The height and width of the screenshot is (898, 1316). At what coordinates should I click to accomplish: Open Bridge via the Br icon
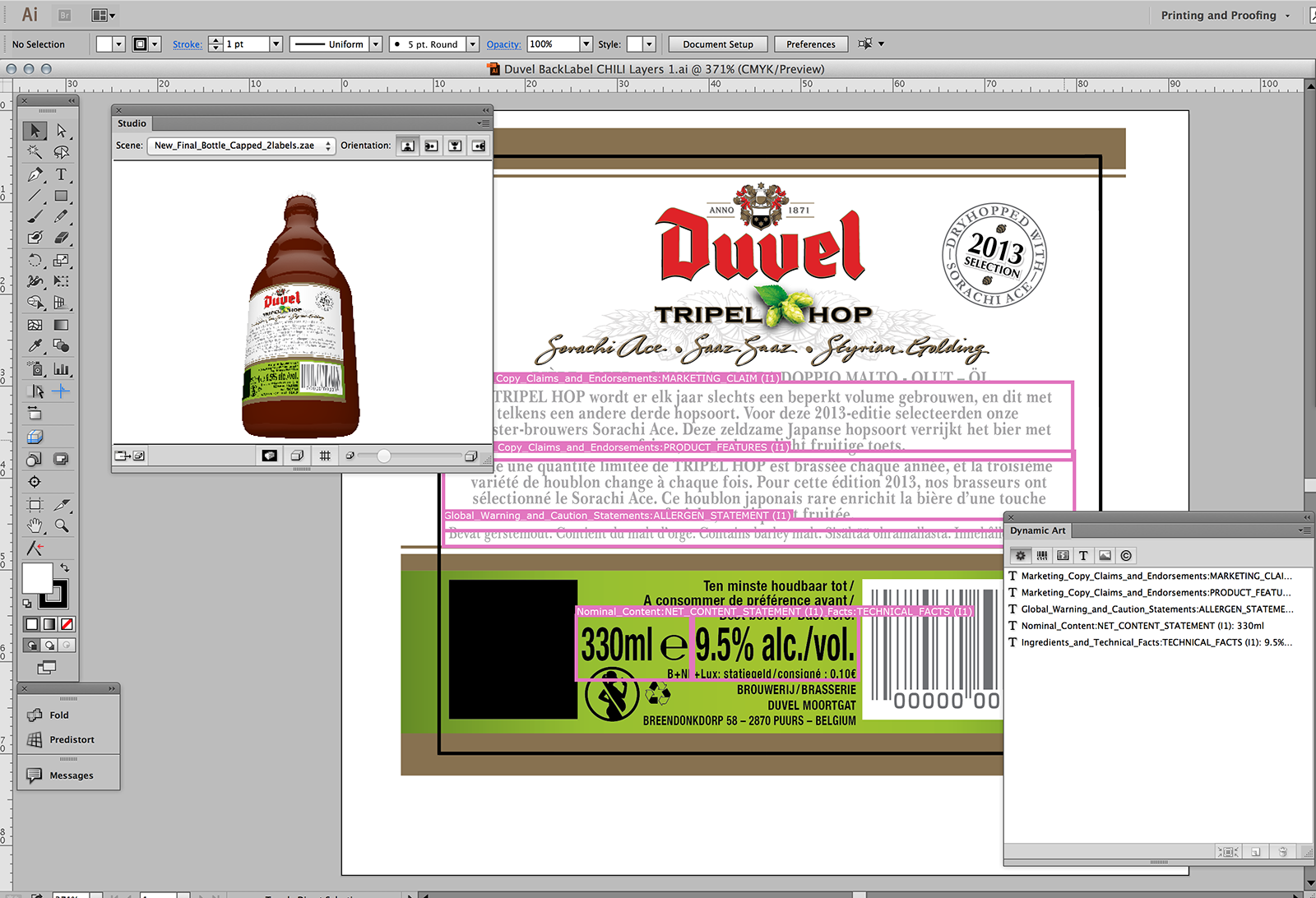(x=65, y=15)
